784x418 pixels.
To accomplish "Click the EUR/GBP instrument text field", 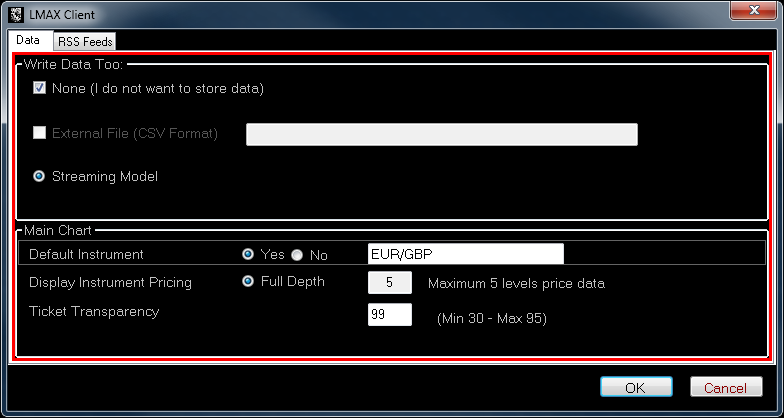I will [466, 254].
